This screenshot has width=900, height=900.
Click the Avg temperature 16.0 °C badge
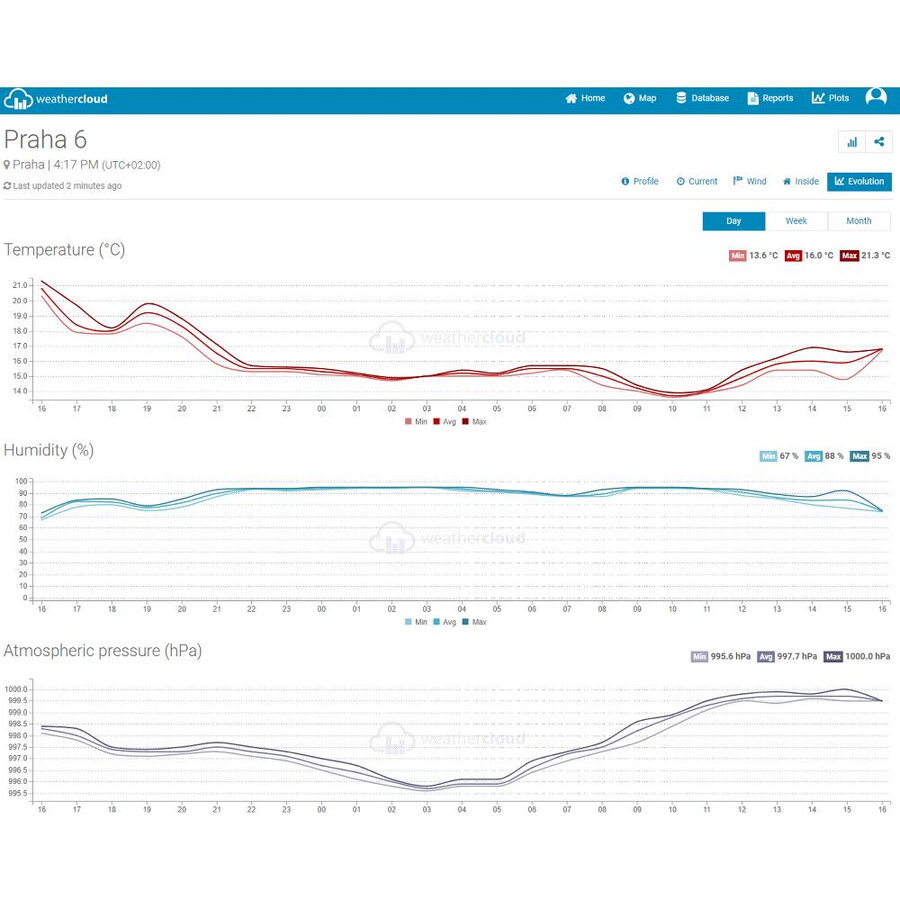[809, 256]
